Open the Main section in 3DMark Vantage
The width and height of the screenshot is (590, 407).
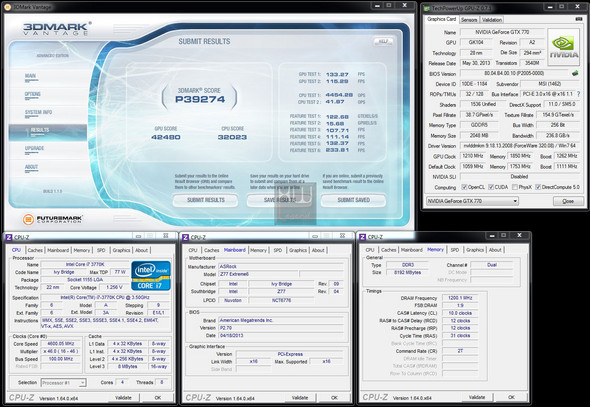pyautogui.click(x=30, y=76)
